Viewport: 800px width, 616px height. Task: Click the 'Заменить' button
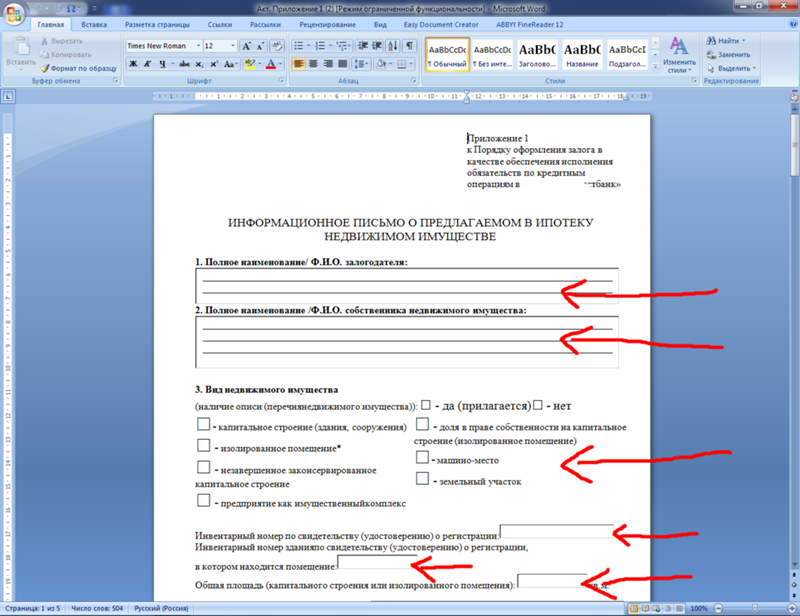(728, 55)
